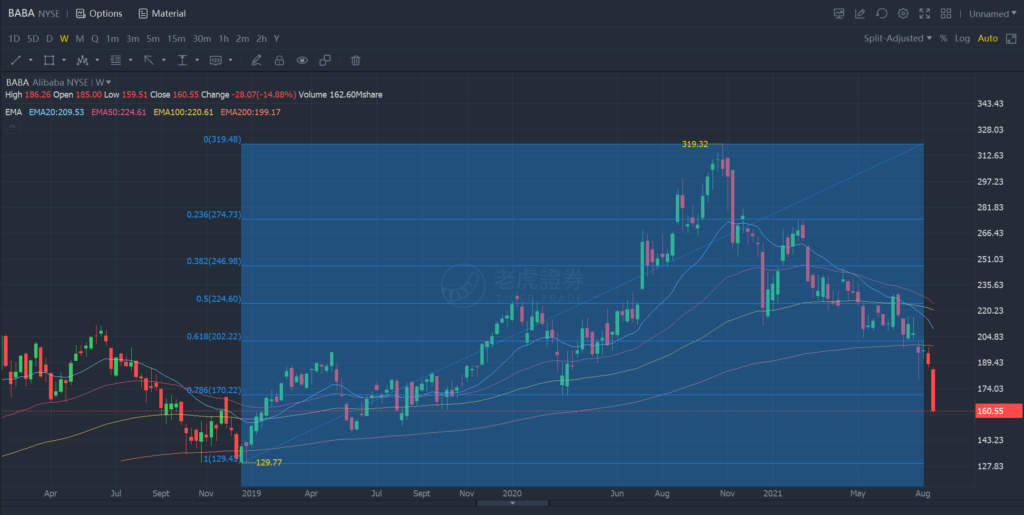1024x515 pixels.
Task: Select the 0.5(224.60) Fibonacci level label
Action: tap(218, 299)
